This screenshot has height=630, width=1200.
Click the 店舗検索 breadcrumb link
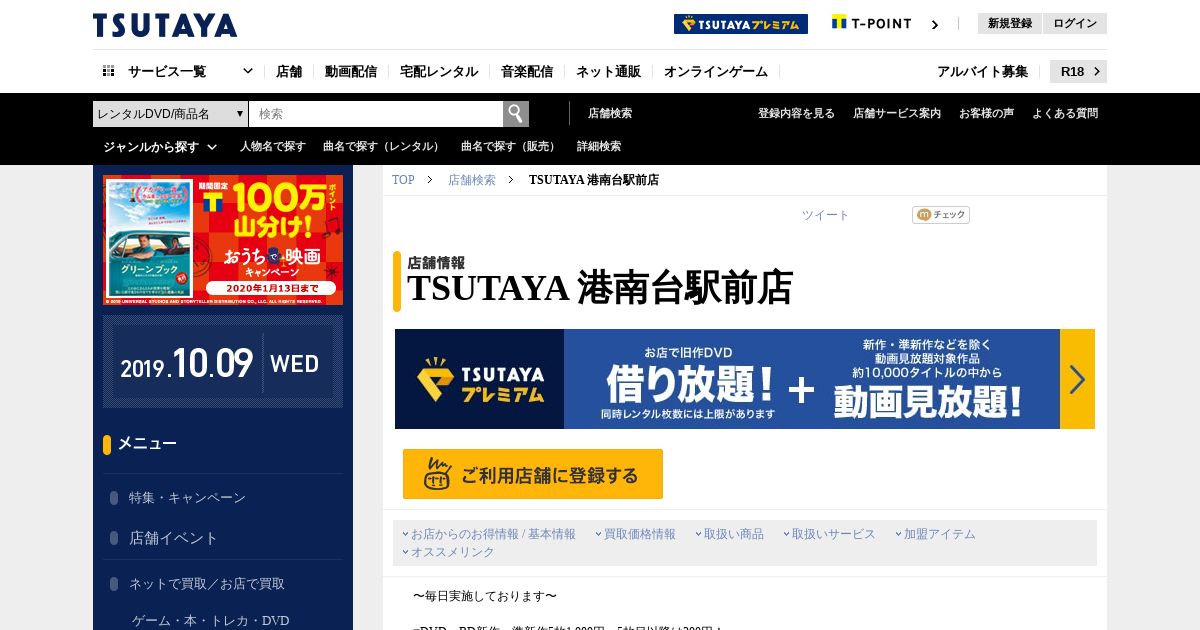coord(472,180)
